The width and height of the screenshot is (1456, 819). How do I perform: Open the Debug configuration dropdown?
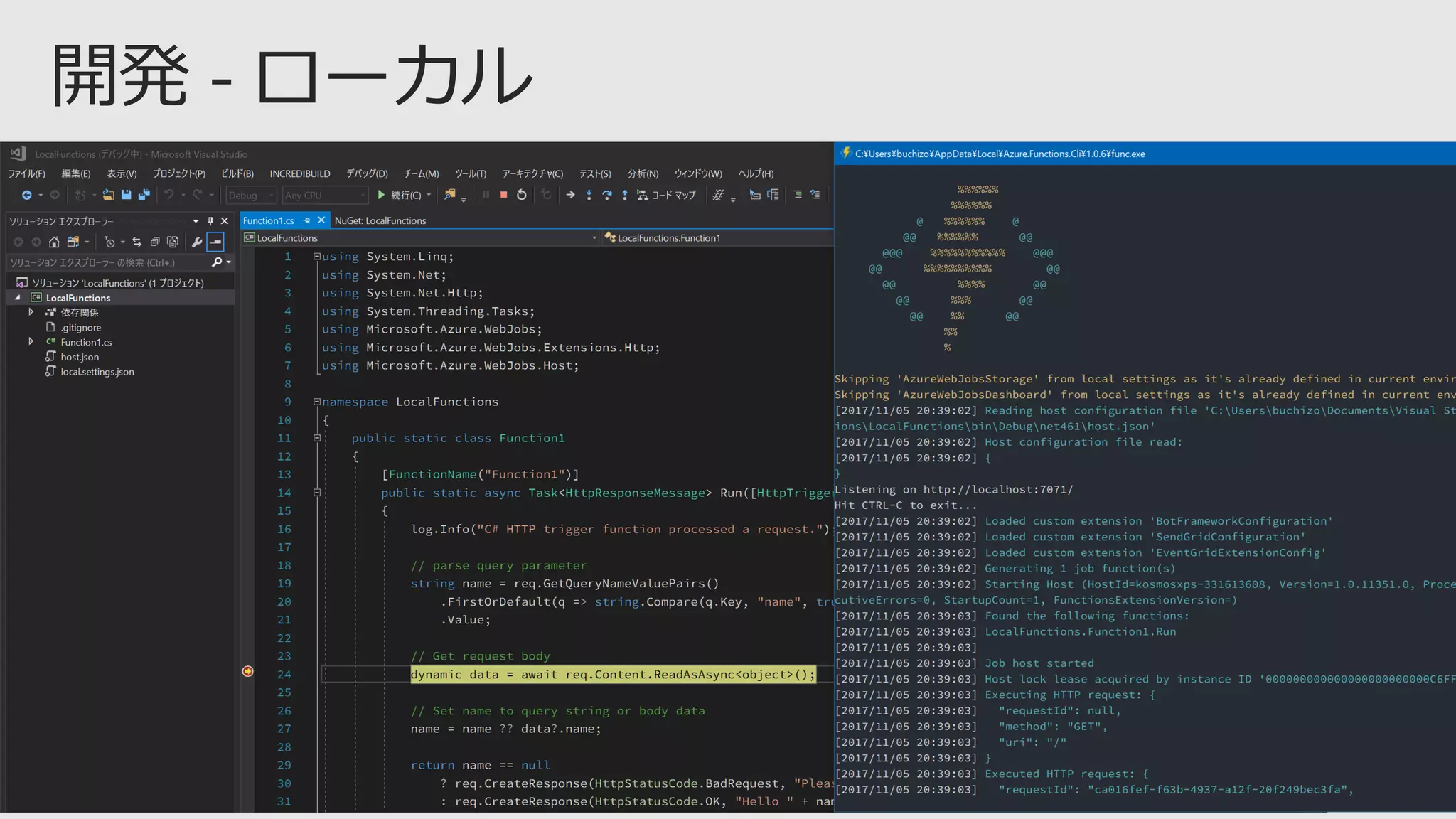tap(251, 195)
